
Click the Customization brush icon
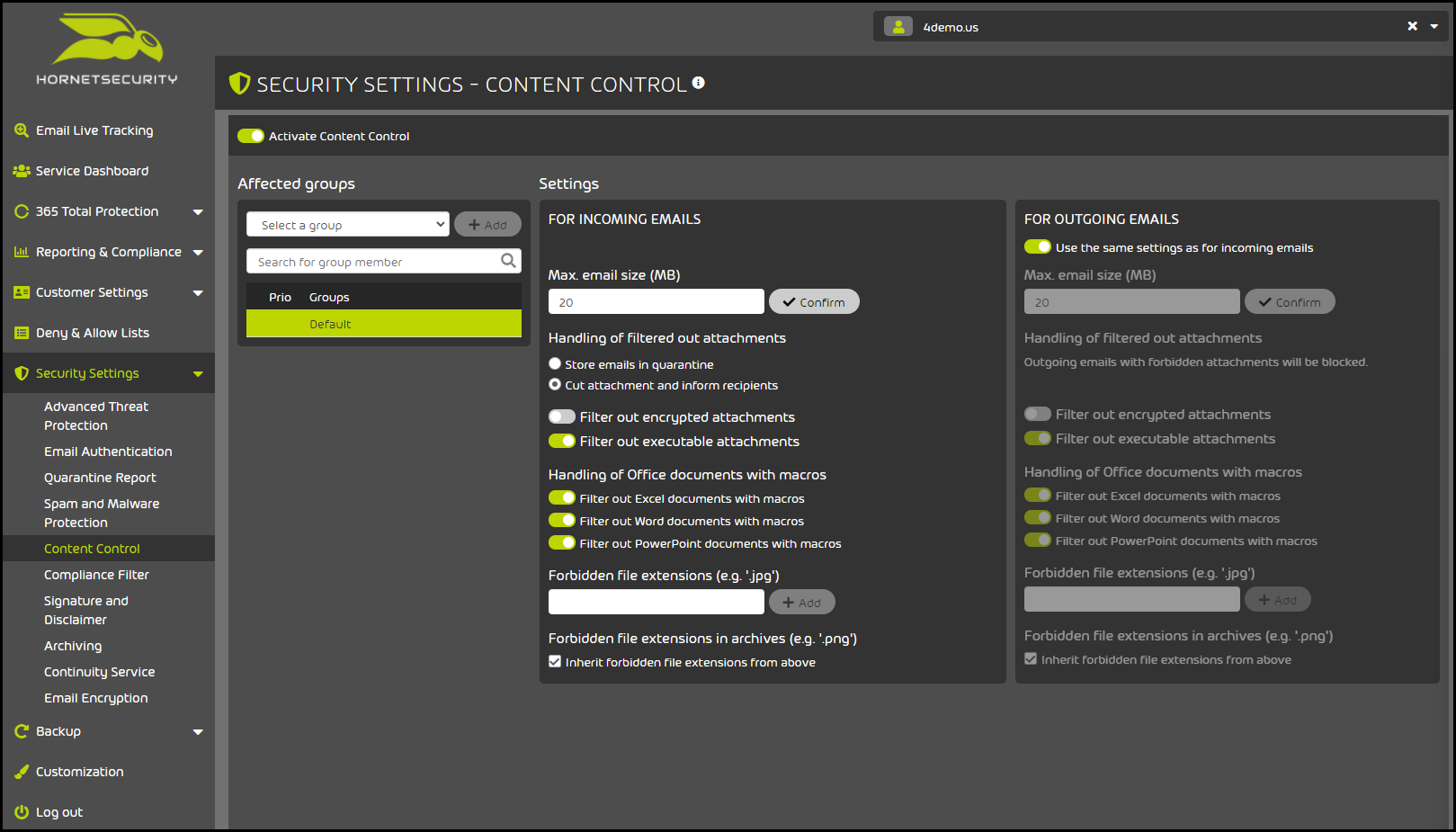[x=22, y=772]
